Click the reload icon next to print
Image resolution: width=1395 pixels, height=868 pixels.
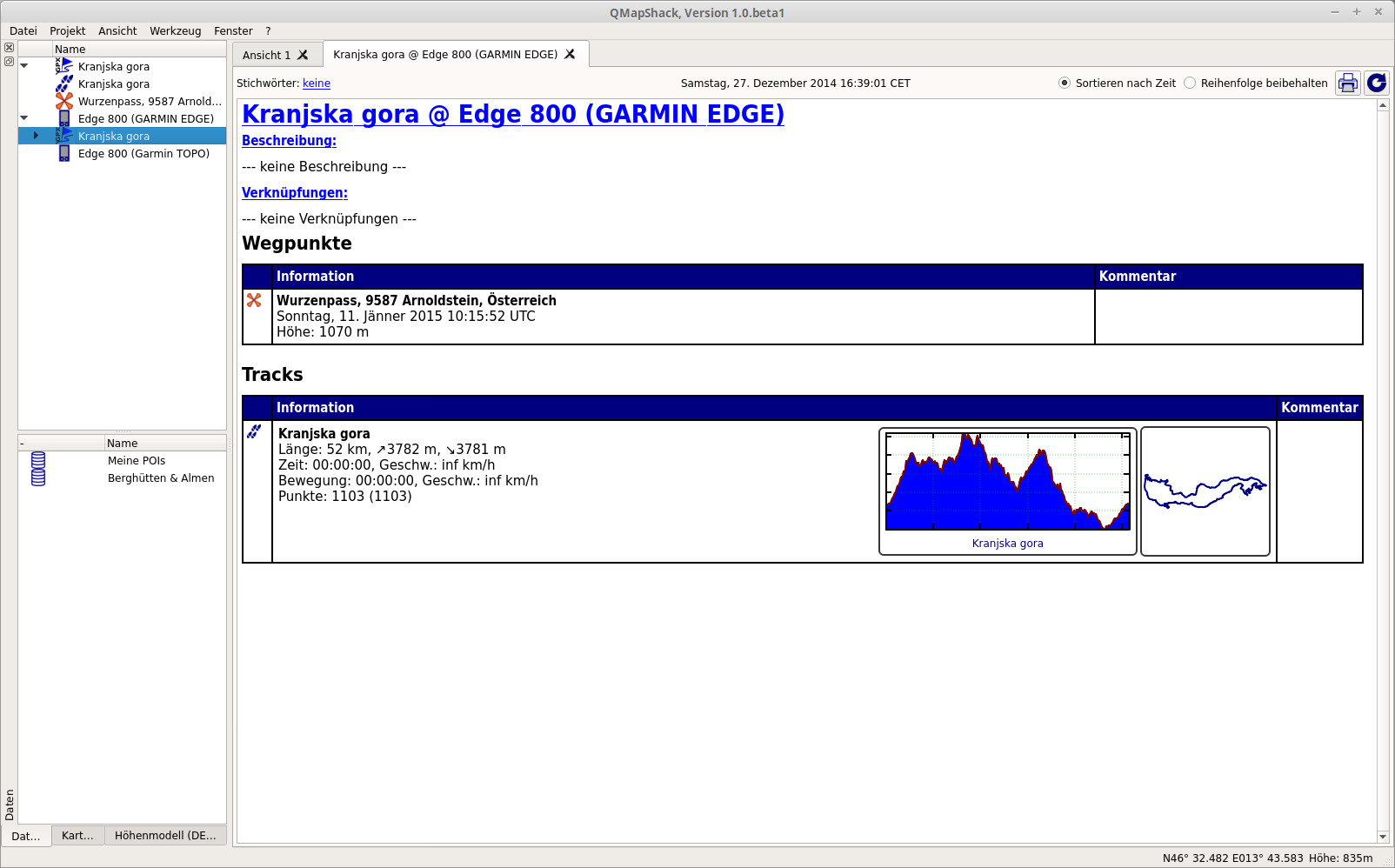(1376, 83)
